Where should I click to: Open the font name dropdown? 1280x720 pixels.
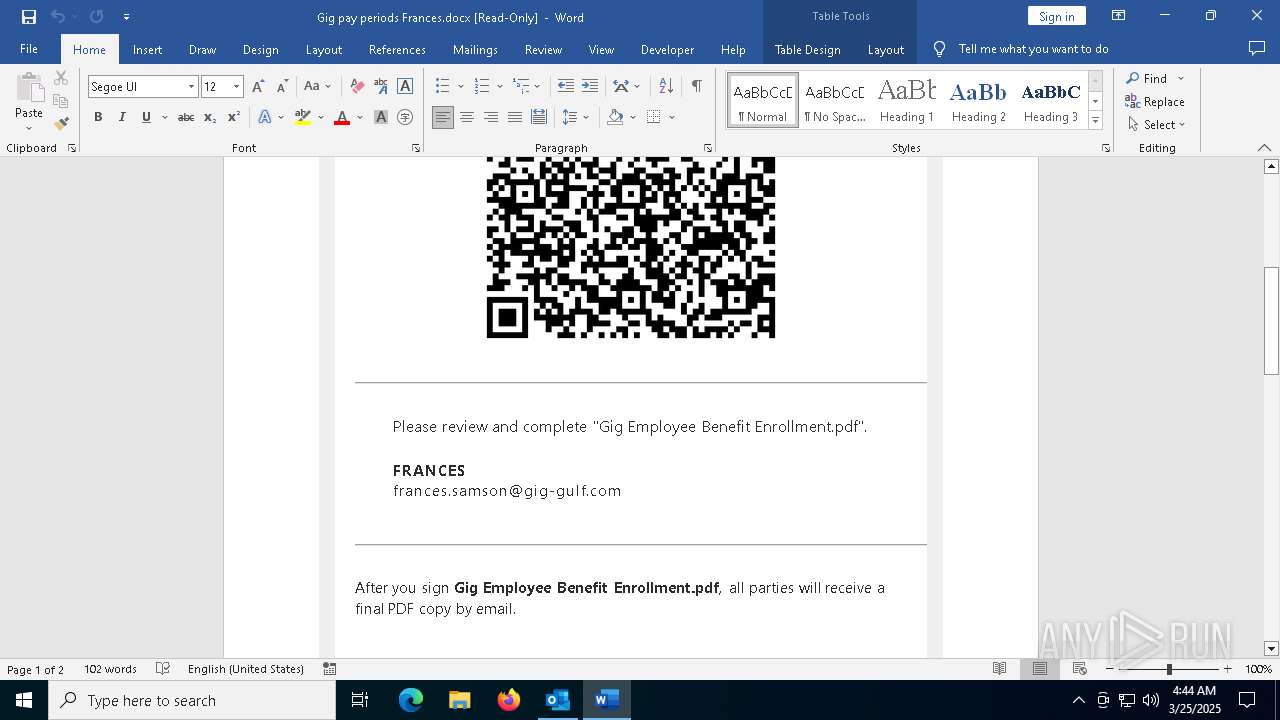191,87
